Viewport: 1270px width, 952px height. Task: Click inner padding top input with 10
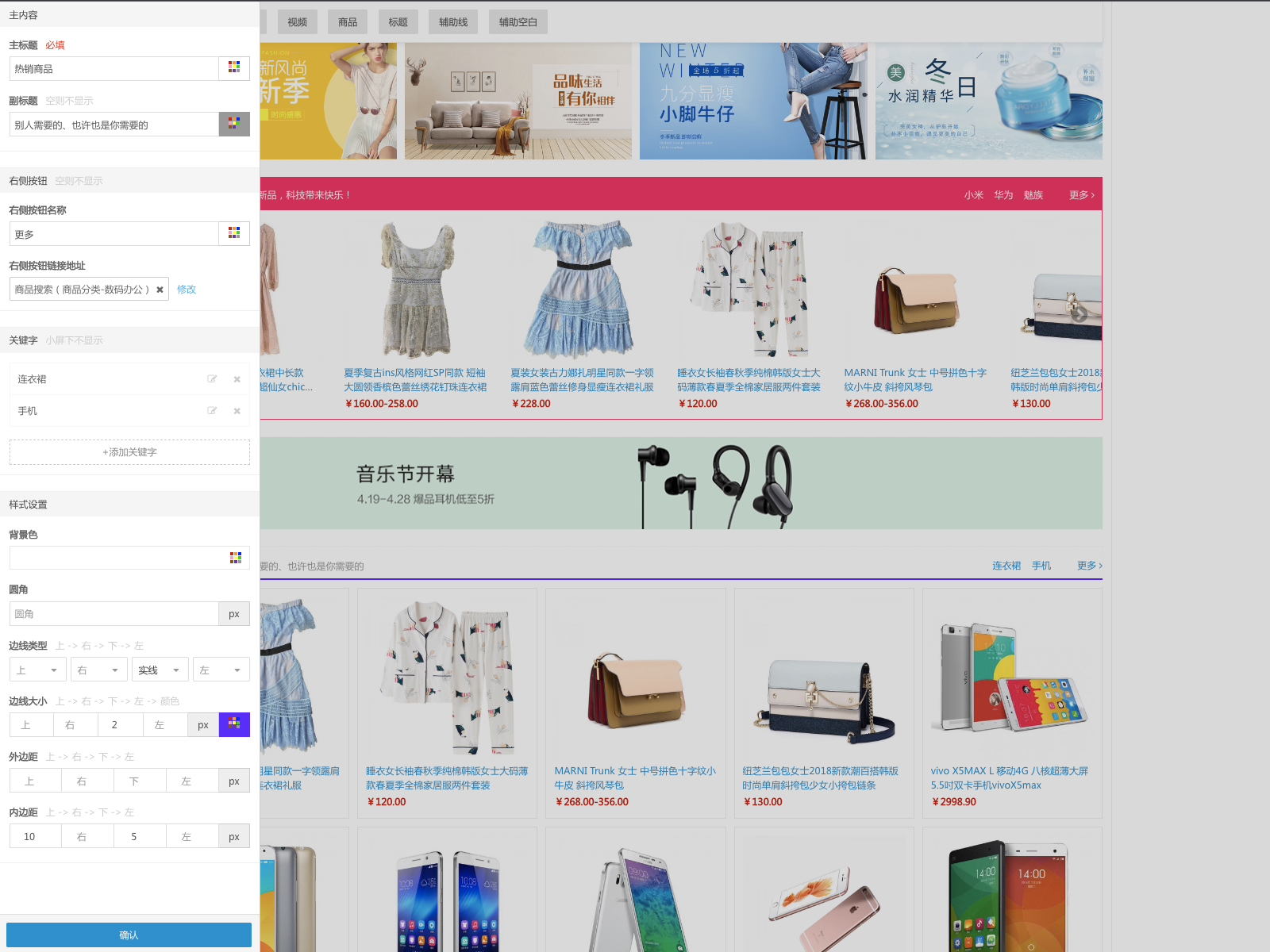pyautogui.click(x=36, y=836)
